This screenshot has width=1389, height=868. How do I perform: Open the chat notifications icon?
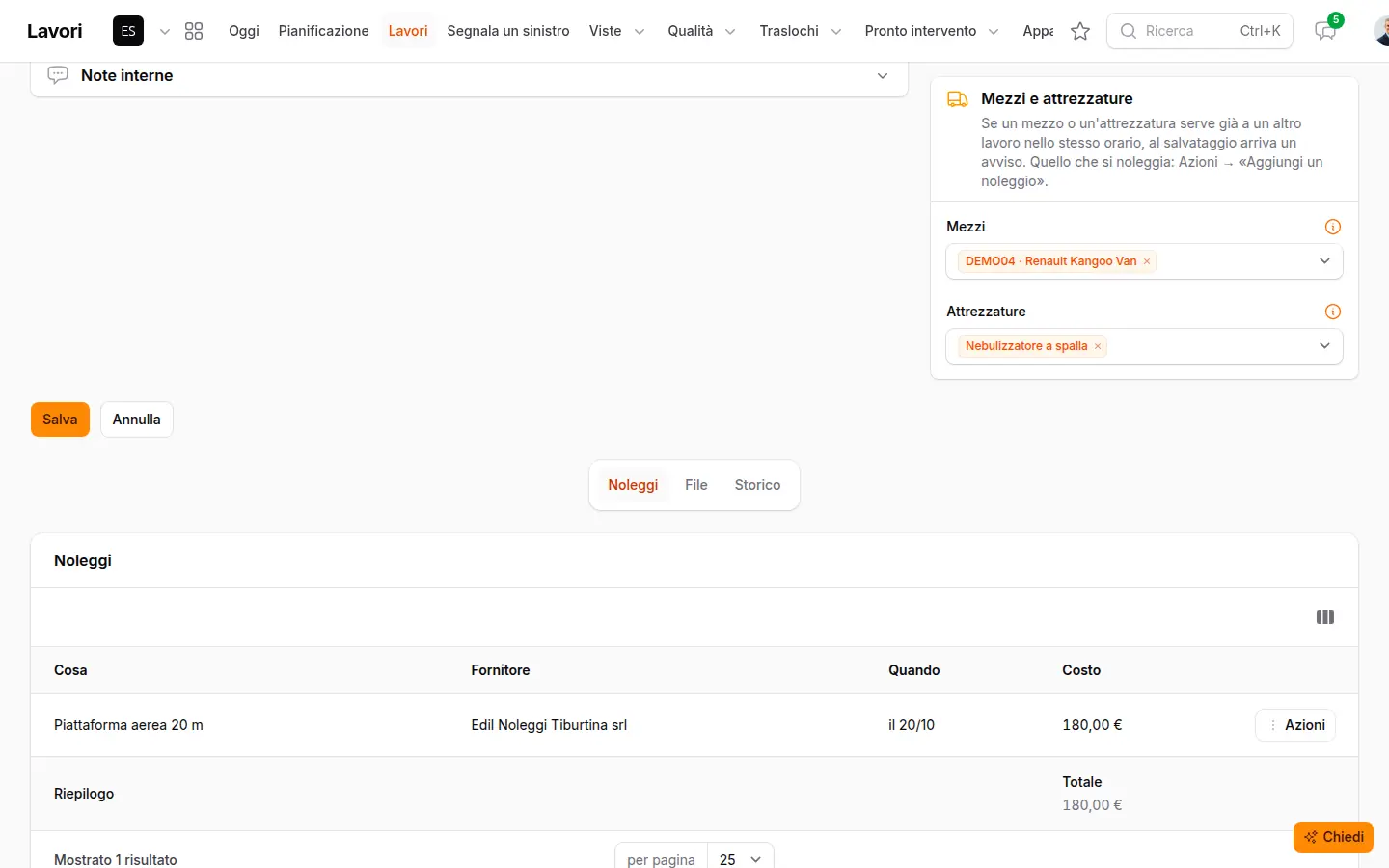pos(1325,31)
